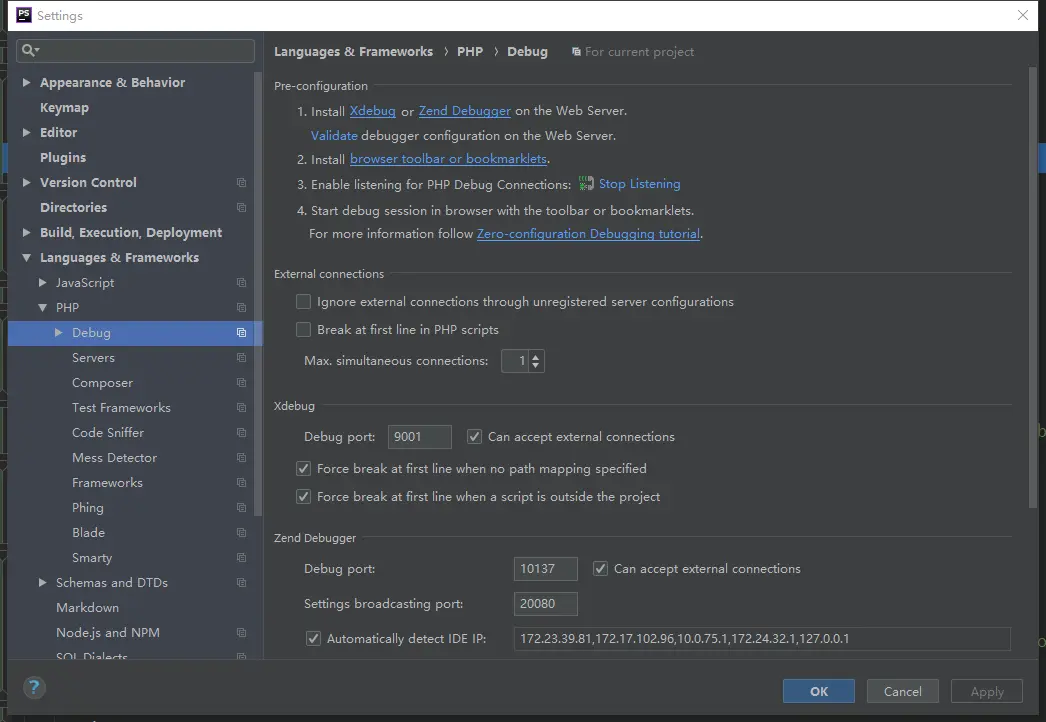This screenshot has height=722, width=1046.
Task: Collapse the PHP node
Action: (43, 308)
